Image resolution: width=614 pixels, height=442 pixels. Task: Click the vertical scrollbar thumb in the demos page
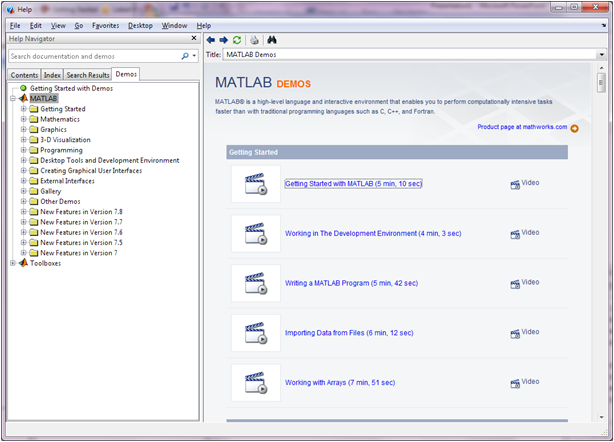pyautogui.click(x=601, y=83)
